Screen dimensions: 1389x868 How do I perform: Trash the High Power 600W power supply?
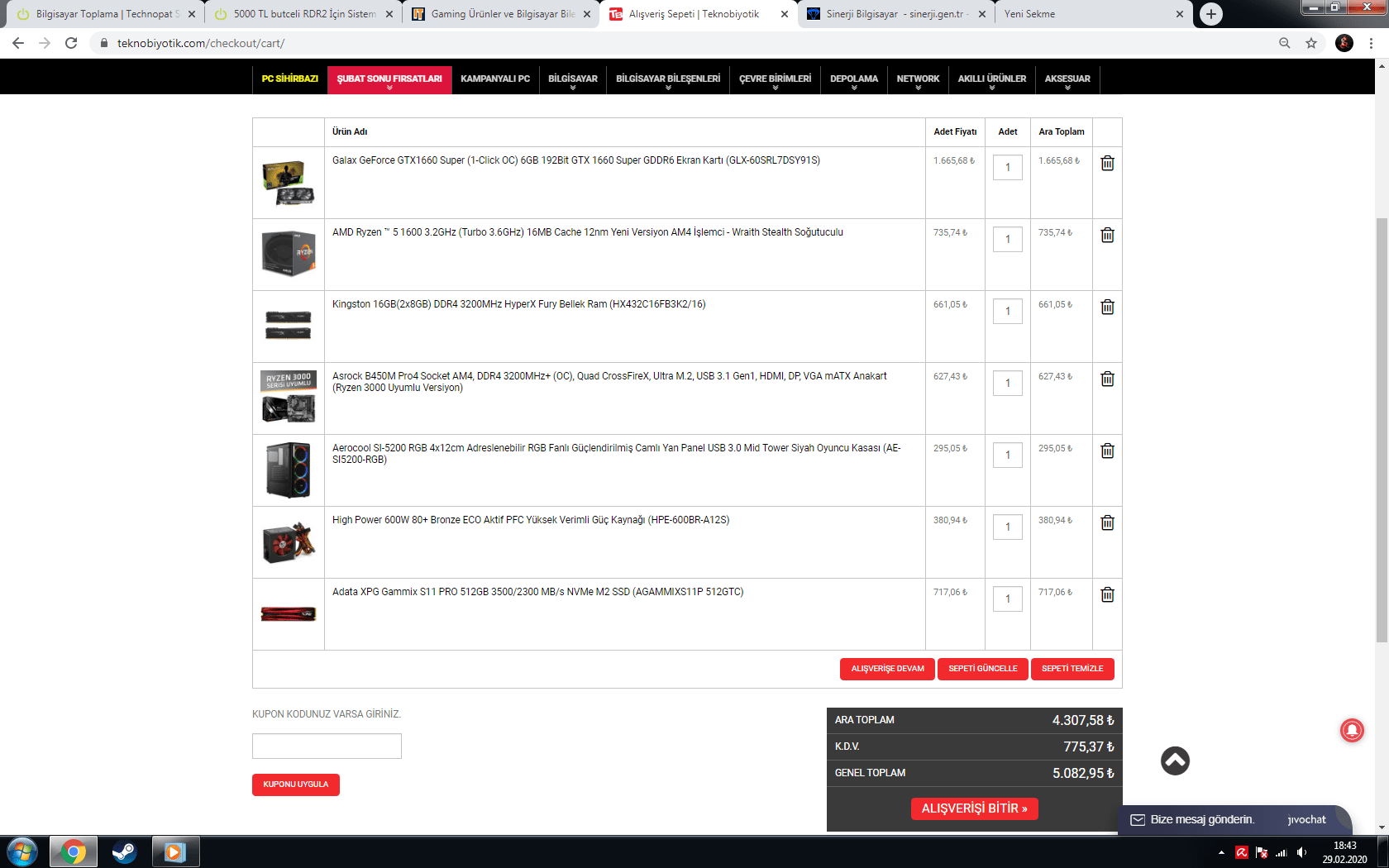[1107, 523]
